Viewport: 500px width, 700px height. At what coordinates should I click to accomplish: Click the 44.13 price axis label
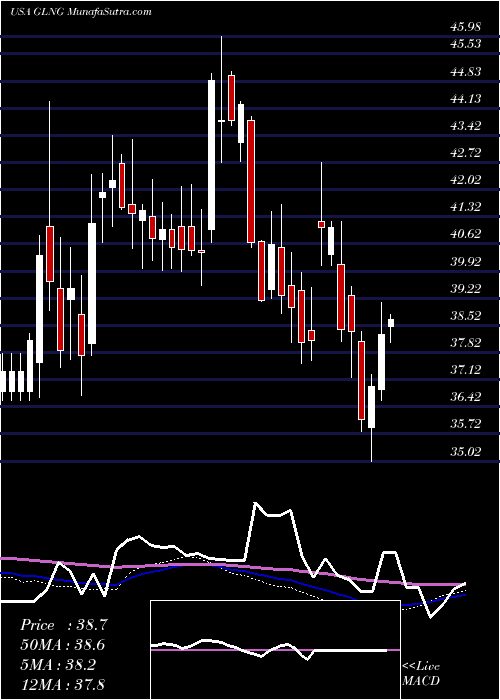click(x=465, y=99)
